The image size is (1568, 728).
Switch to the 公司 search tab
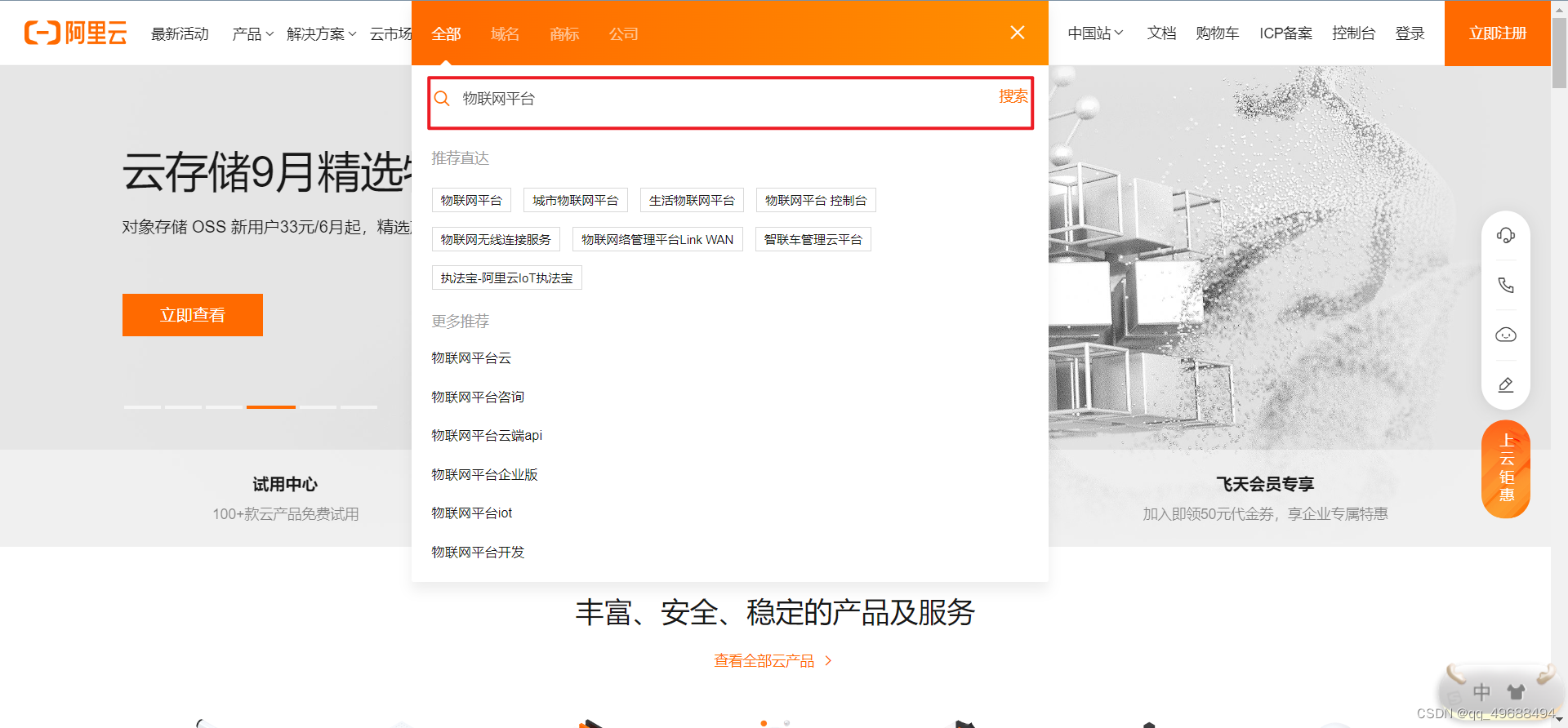pos(624,34)
